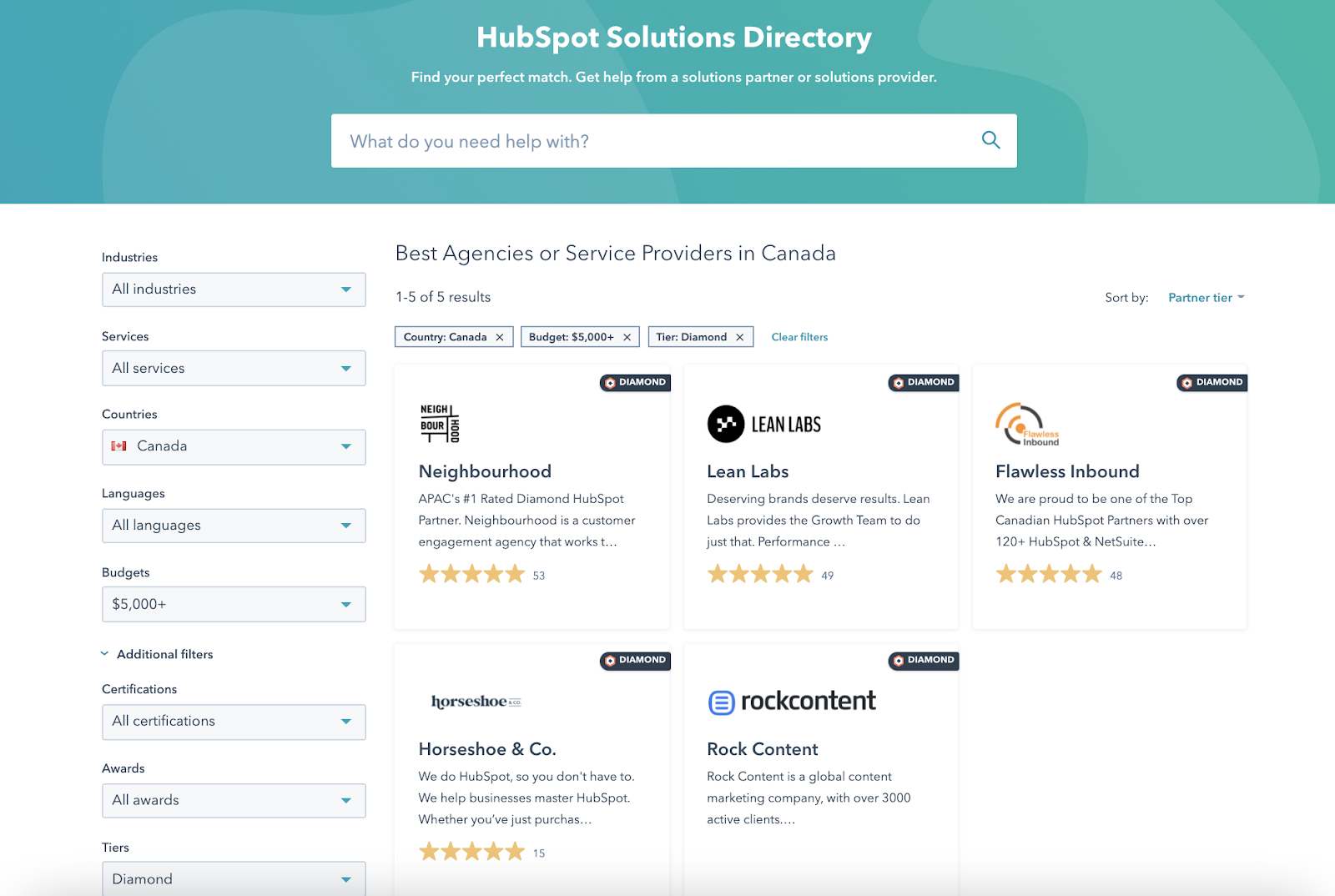Open the Countries dropdown showing Canada

[x=234, y=446]
